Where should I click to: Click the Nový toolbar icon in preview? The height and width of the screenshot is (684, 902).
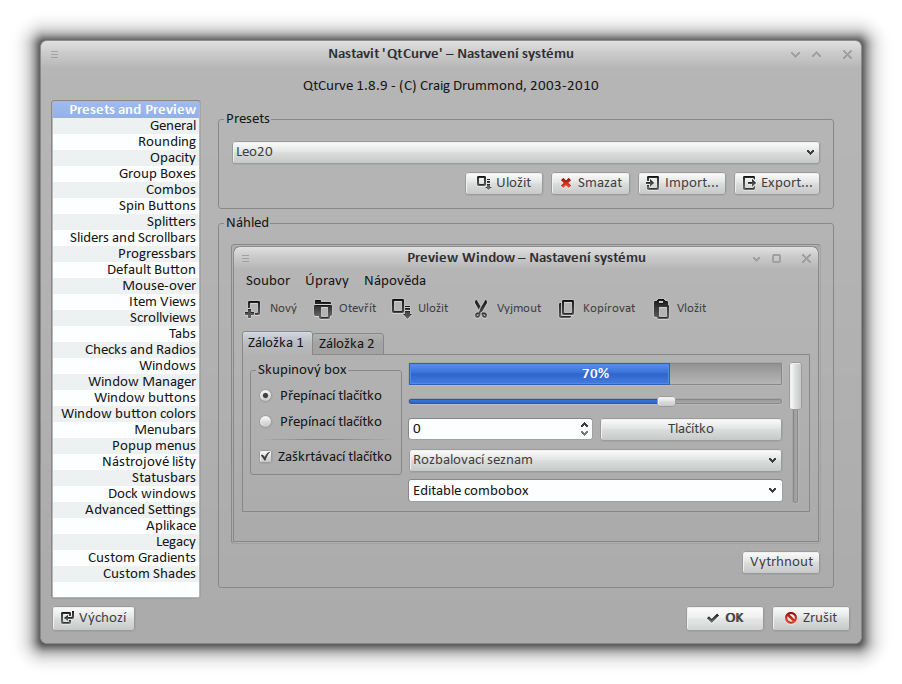(x=253, y=309)
